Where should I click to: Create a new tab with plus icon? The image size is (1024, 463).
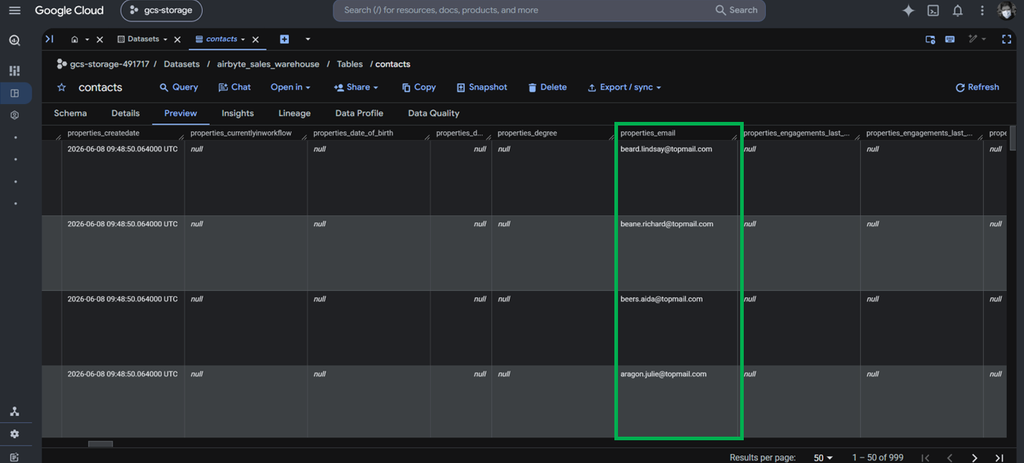285,39
